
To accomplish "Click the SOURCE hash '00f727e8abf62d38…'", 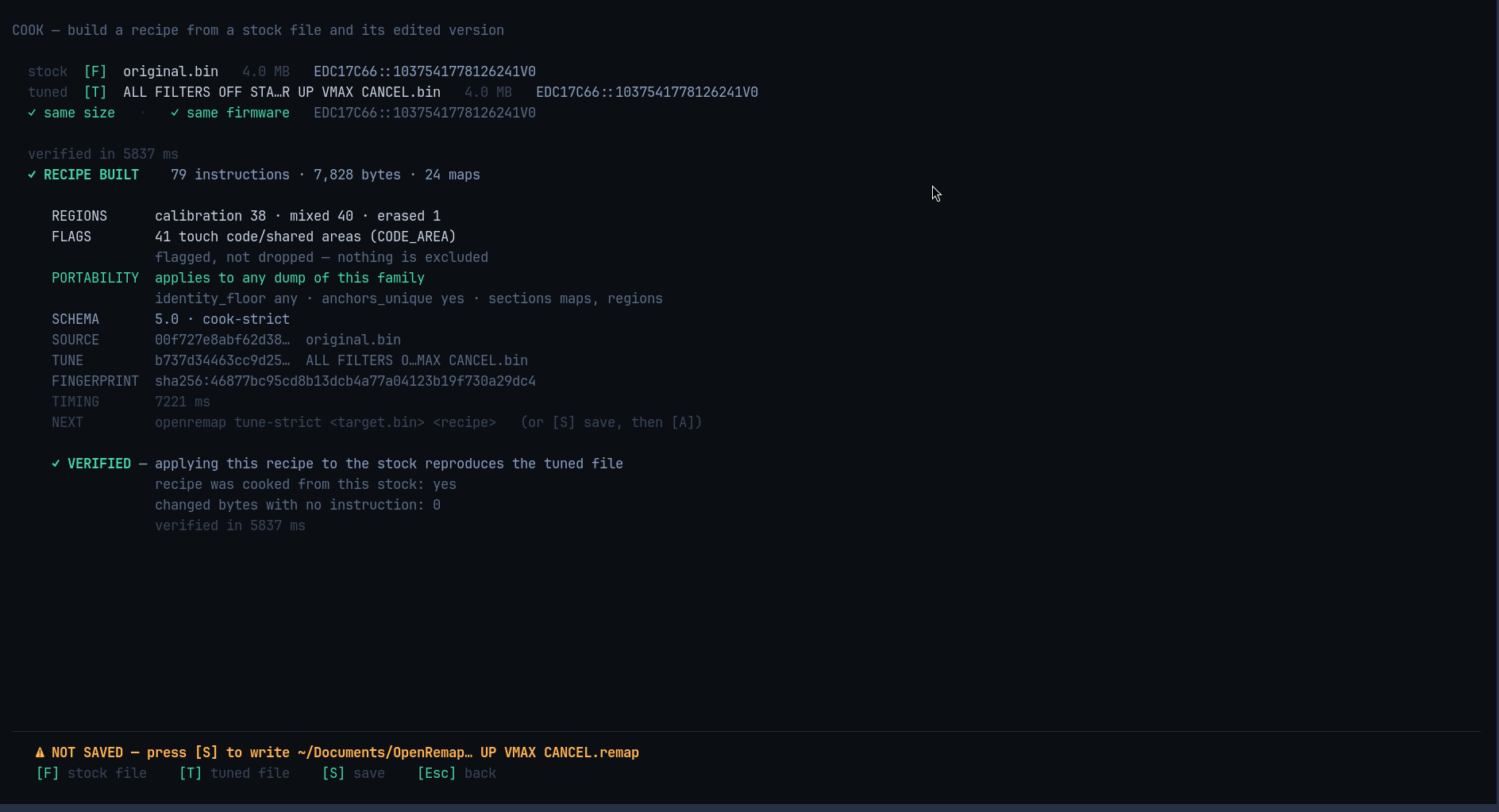I will (x=222, y=340).
